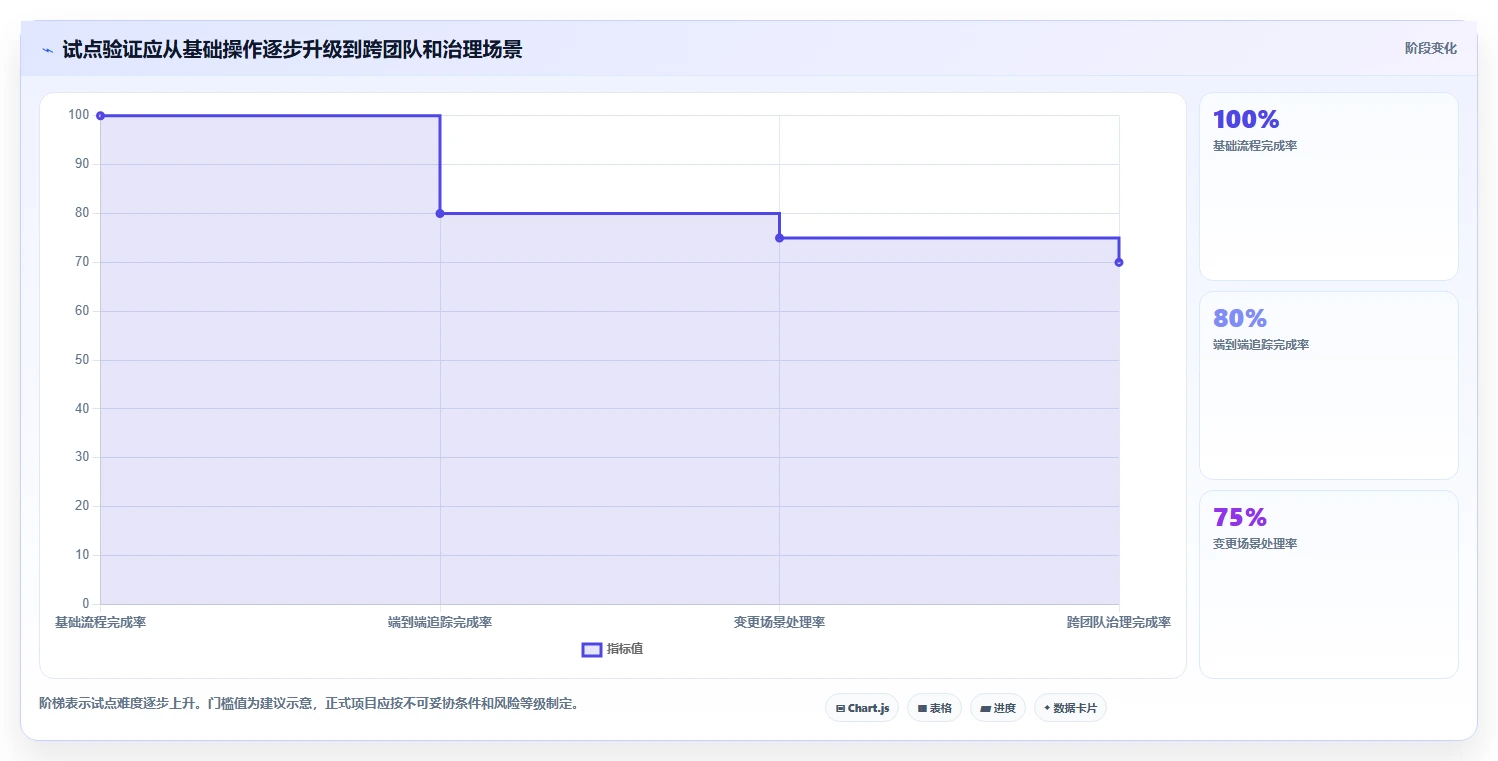Click the data point at 变更场景处理率
The image size is (1498, 761).
(x=779, y=238)
